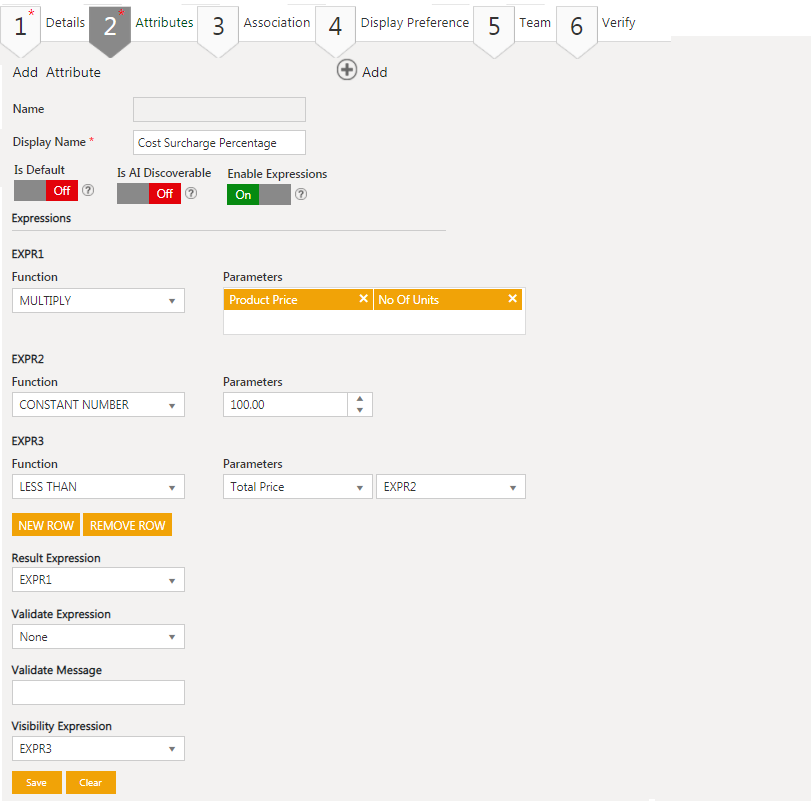Expand the Visibility Expression dropdown
Screen dimensions: 811x801
tap(98, 749)
